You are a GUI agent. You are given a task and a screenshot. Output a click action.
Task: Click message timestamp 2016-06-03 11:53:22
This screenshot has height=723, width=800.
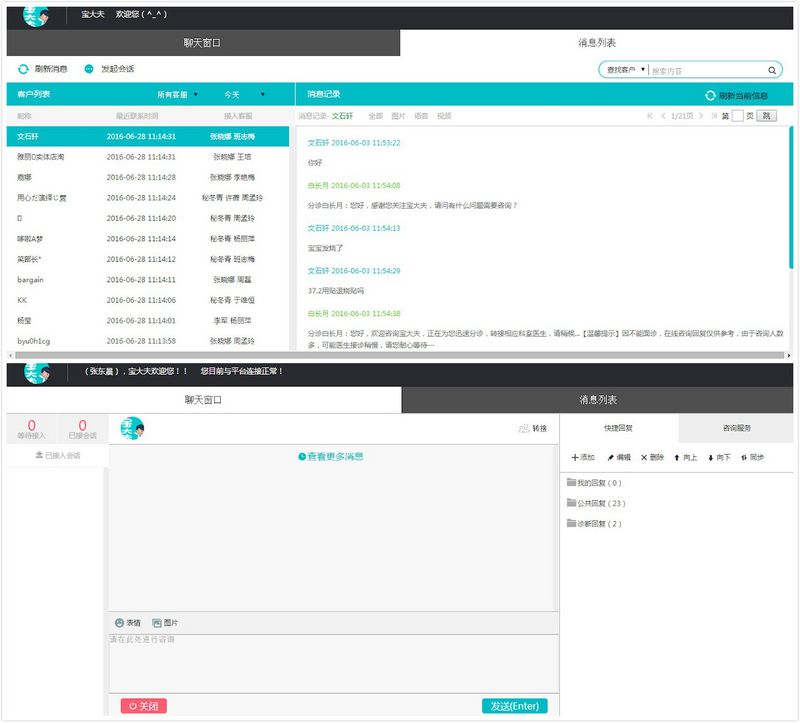(366, 143)
